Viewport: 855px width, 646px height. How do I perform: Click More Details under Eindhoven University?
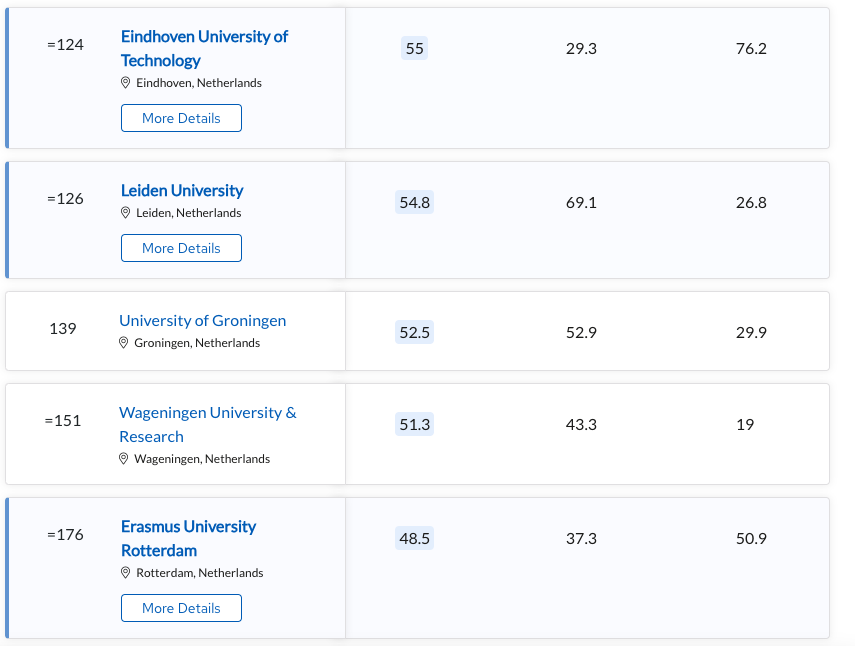pyautogui.click(x=181, y=118)
